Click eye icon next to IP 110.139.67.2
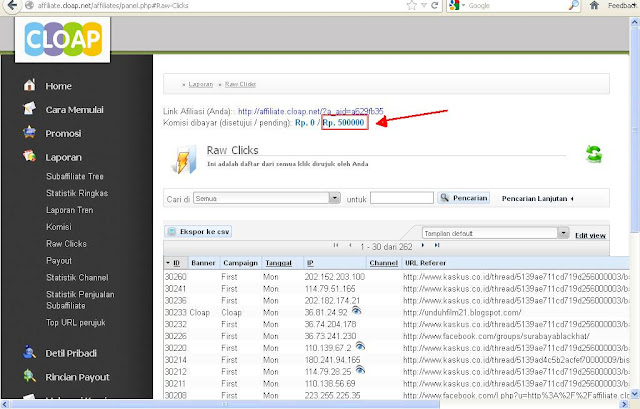This screenshot has height=409, width=640. [360, 346]
